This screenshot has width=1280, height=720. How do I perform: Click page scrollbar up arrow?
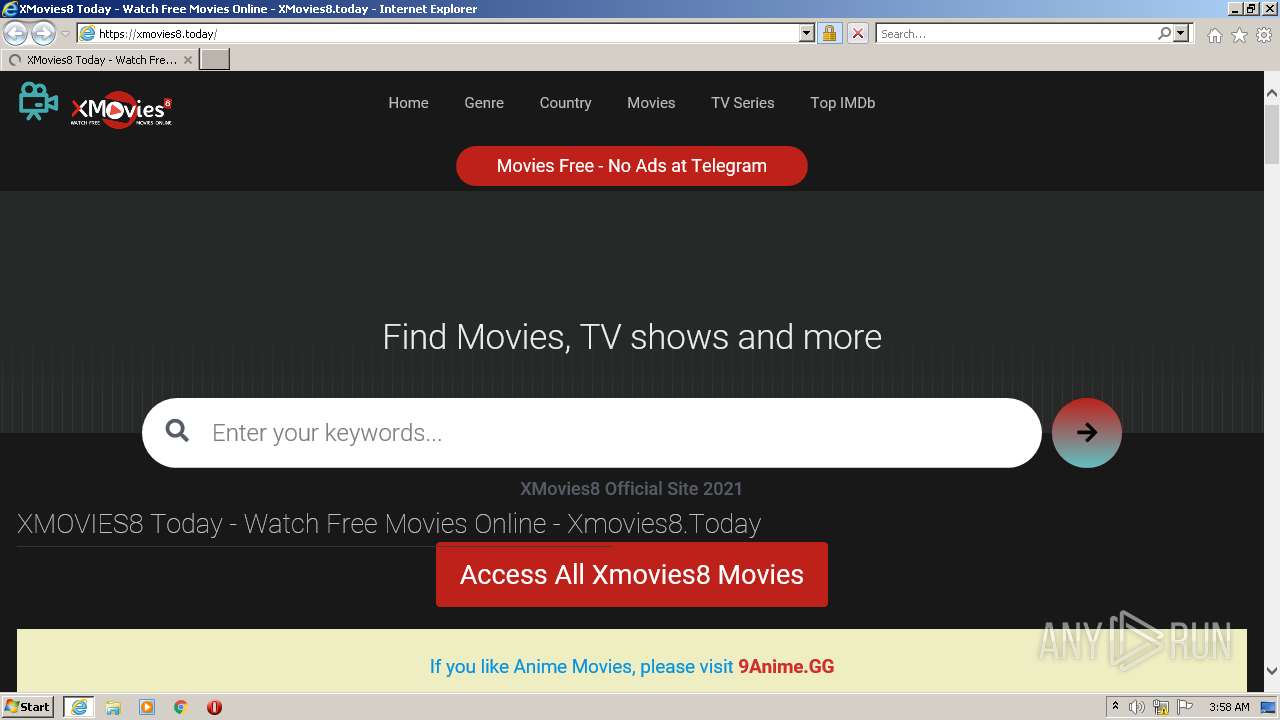[x=1272, y=92]
